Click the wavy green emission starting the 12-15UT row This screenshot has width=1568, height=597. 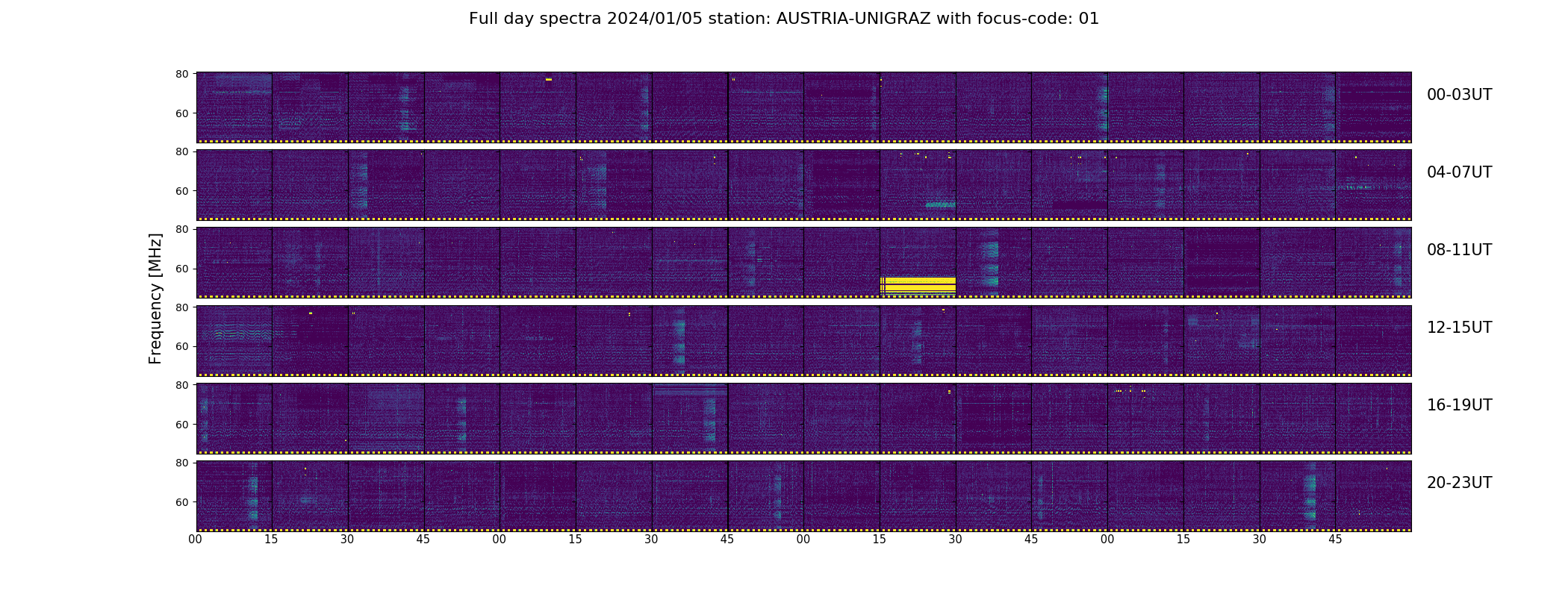tap(235, 334)
